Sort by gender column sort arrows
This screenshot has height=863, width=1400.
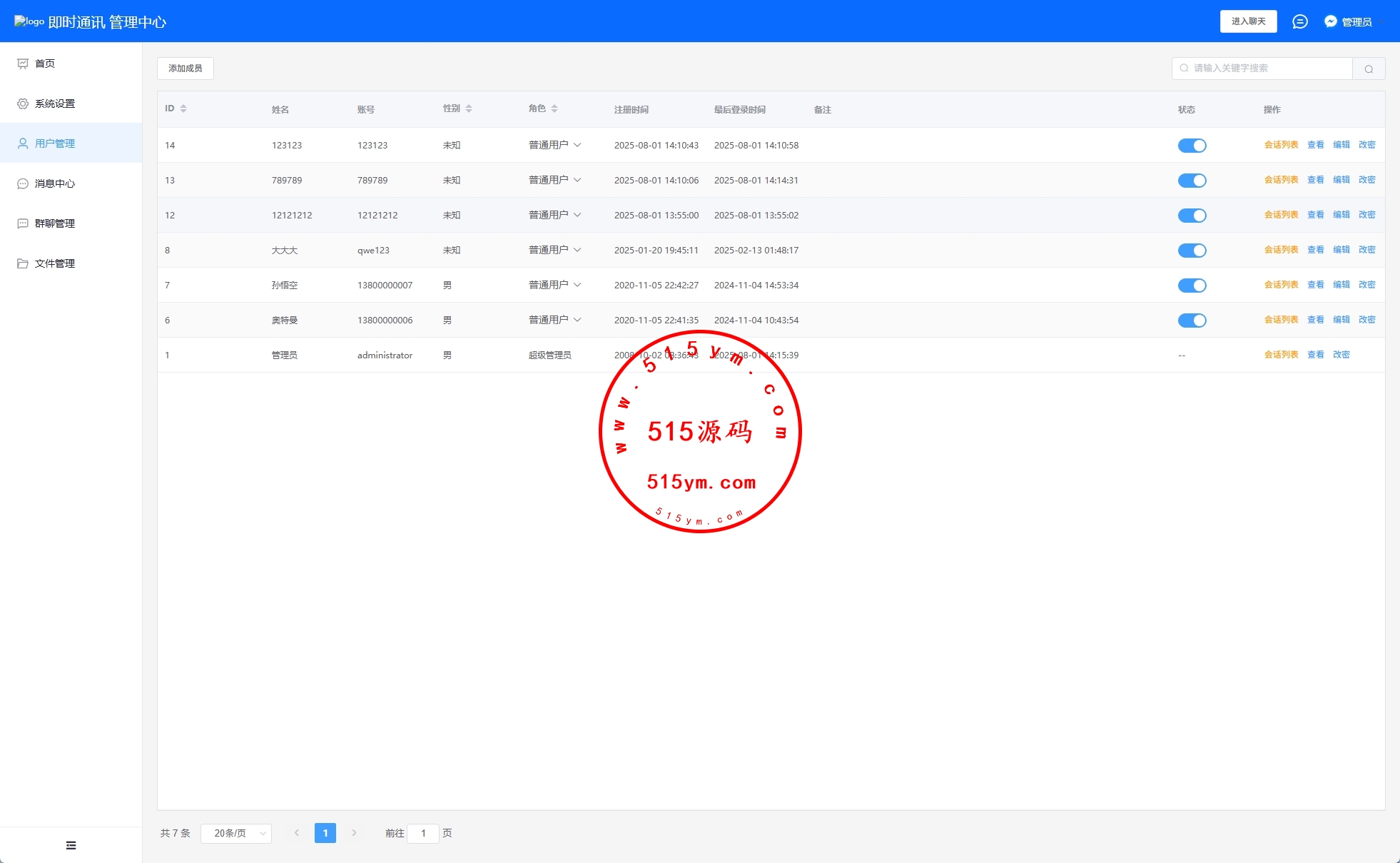tap(469, 108)
